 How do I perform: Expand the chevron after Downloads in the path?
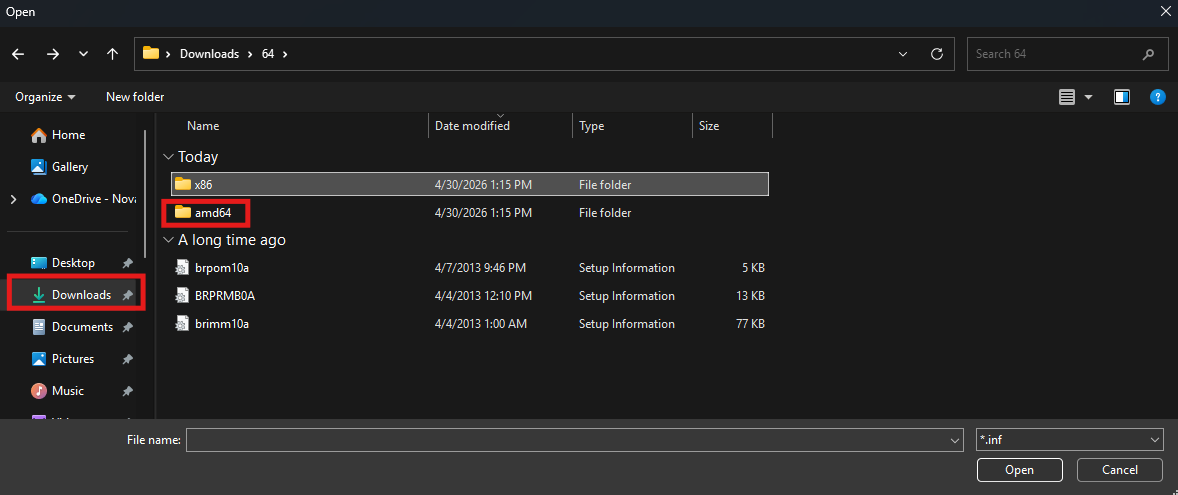[x=250, y=54]
